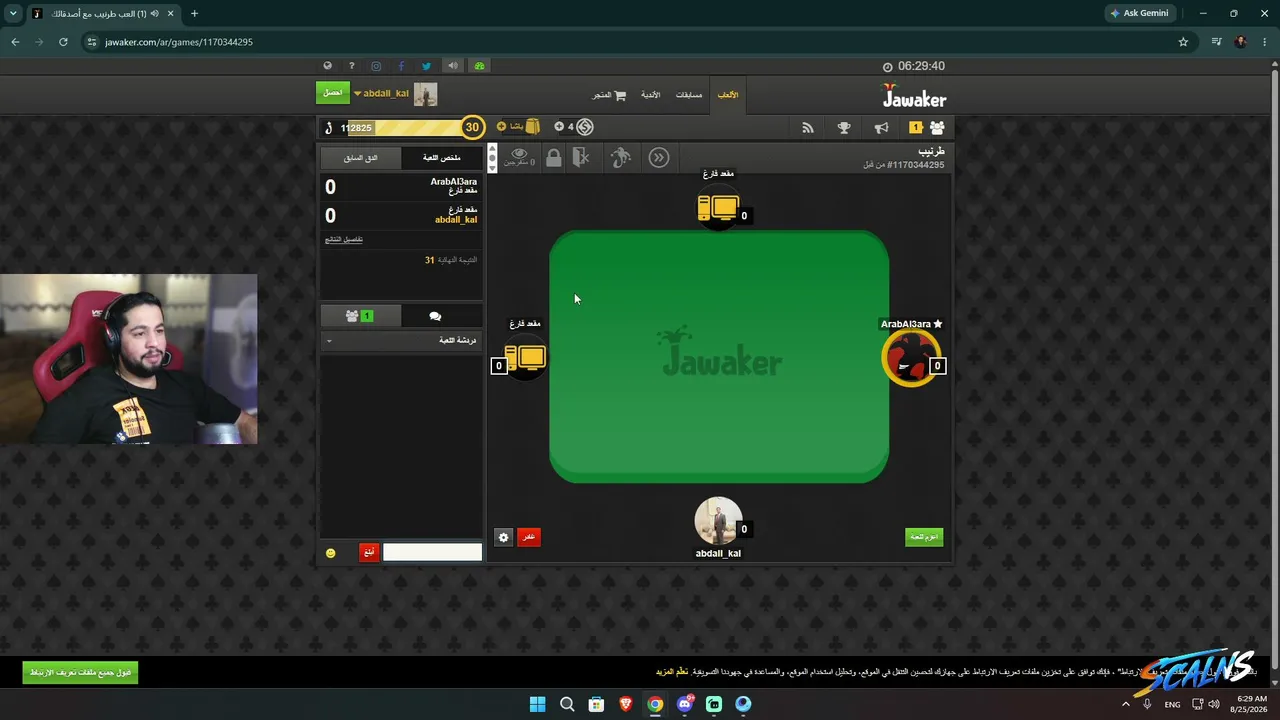Click the abdall_kal avatar below the table
The height and width of the screenshot is (720, 1280).
point(718,521)
